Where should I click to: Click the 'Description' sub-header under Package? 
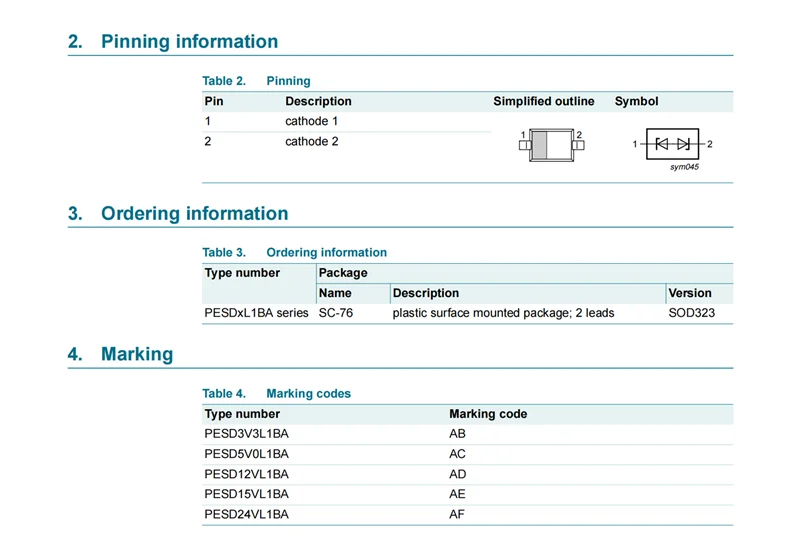coord(426,293)
